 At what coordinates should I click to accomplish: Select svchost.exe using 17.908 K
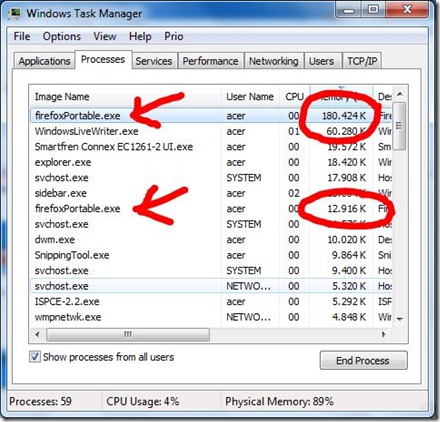211,178
